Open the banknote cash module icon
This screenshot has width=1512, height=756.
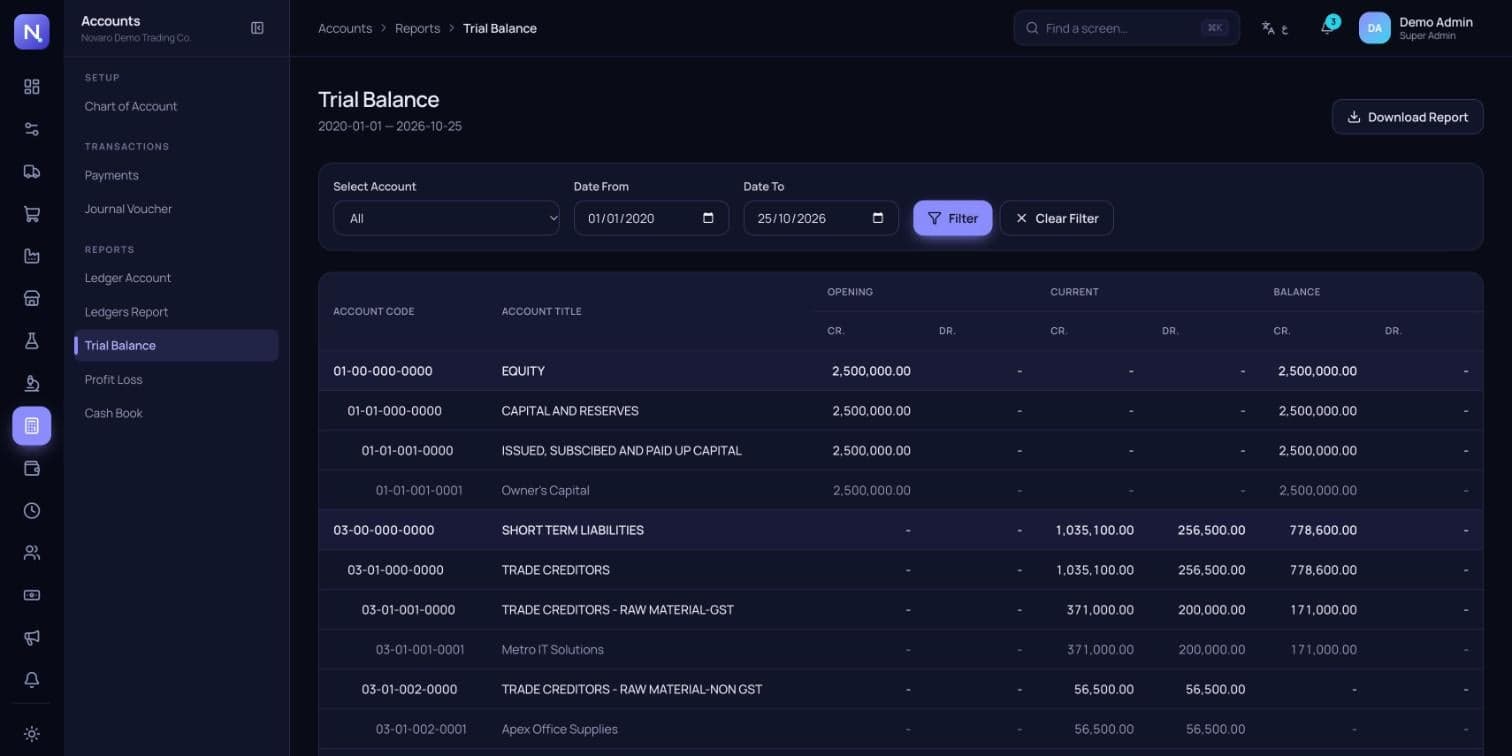click(32, 595)
